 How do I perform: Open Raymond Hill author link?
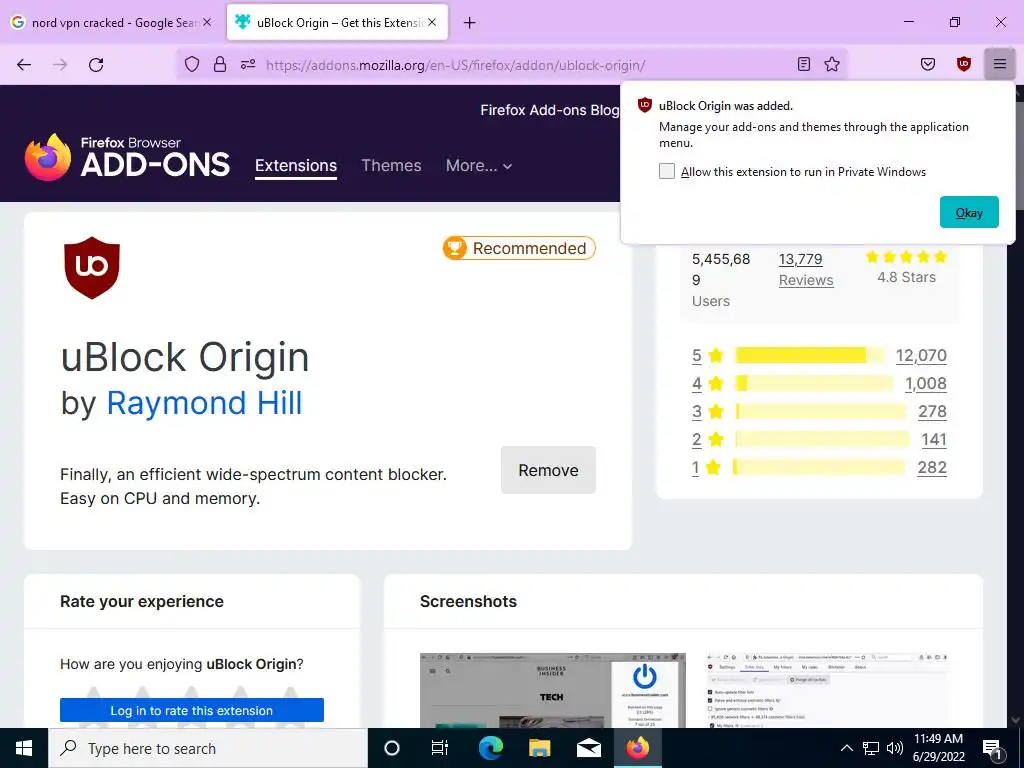pyautogui.click(x=204, y=403)
